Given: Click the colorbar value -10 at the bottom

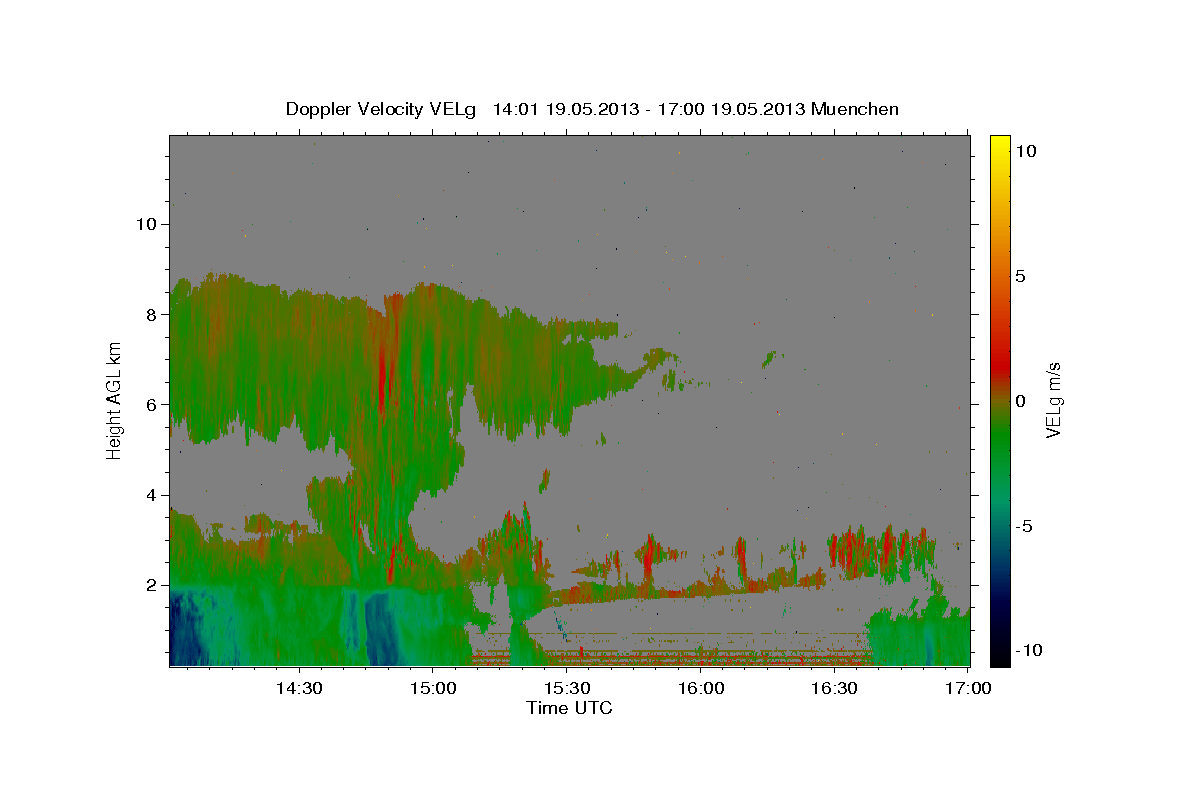Looking at the screenshot, I should [1030, 651].
